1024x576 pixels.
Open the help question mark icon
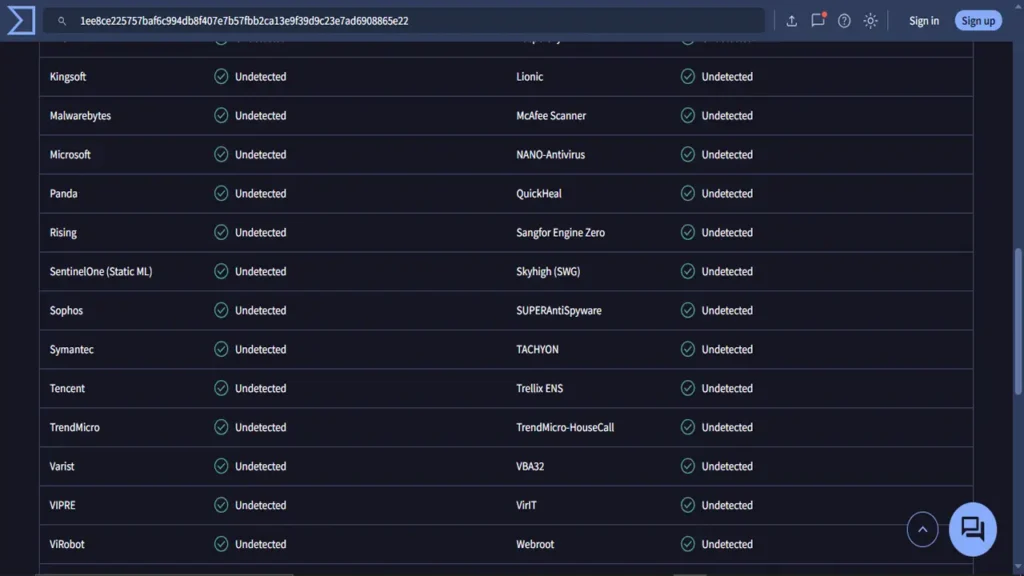(844, 21)
